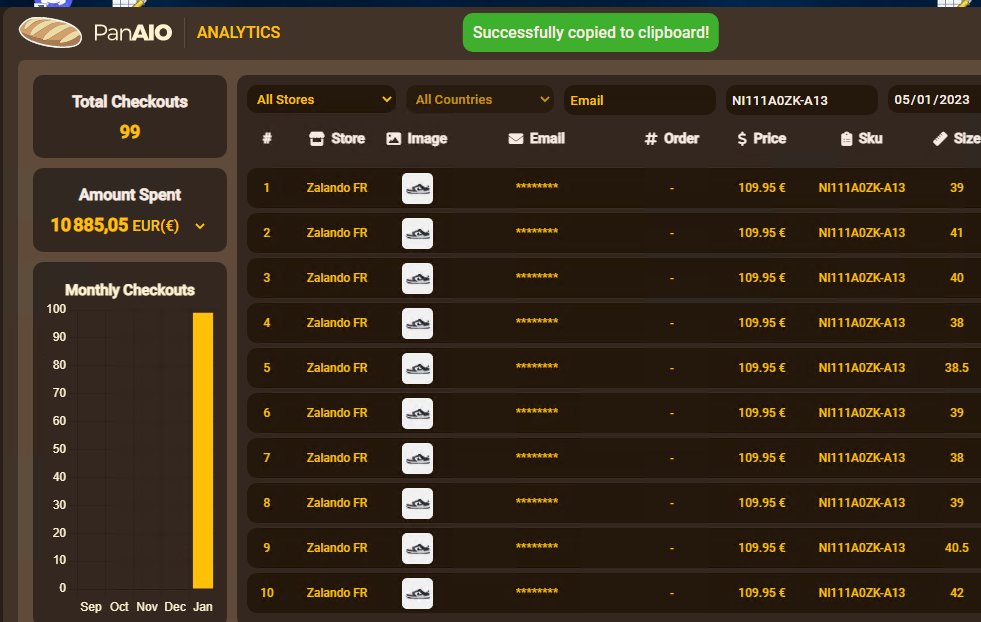Click the Total Checkouts card
The height and width of the screenshot is (622, 981).
130,116
